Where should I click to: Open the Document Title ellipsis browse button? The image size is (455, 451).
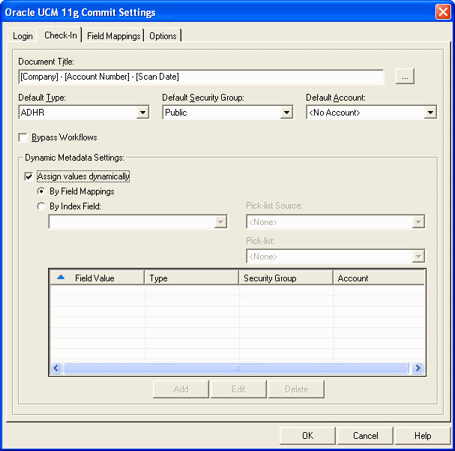(405, 77)
